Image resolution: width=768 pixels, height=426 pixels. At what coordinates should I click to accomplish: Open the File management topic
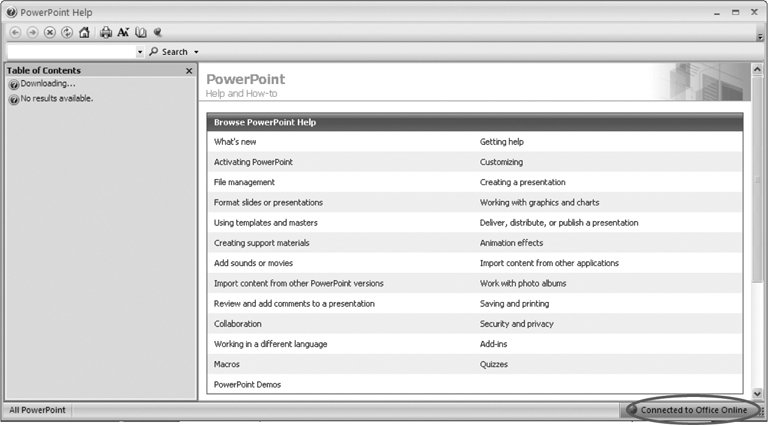244,182
